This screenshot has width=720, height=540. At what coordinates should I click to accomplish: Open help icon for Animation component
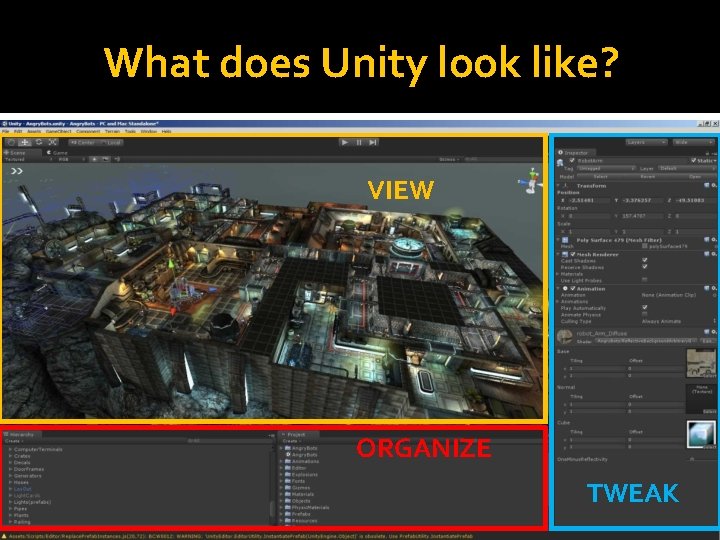pos(707,288)
